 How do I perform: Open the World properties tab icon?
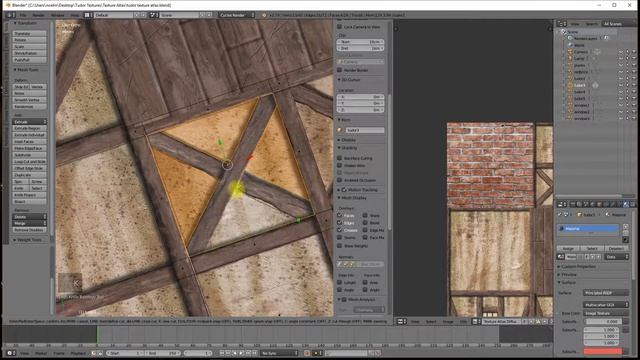pos(592,204)
